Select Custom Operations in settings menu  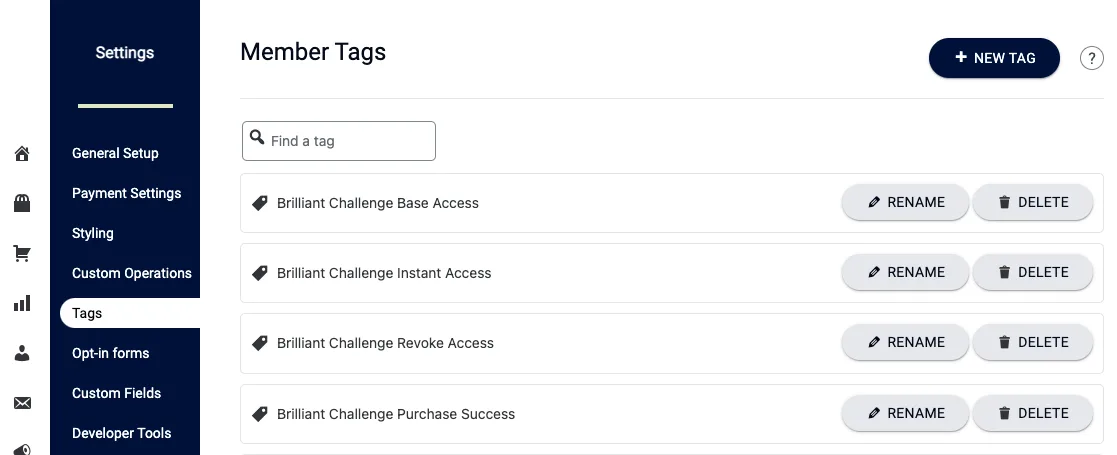(x=132, y=273)
